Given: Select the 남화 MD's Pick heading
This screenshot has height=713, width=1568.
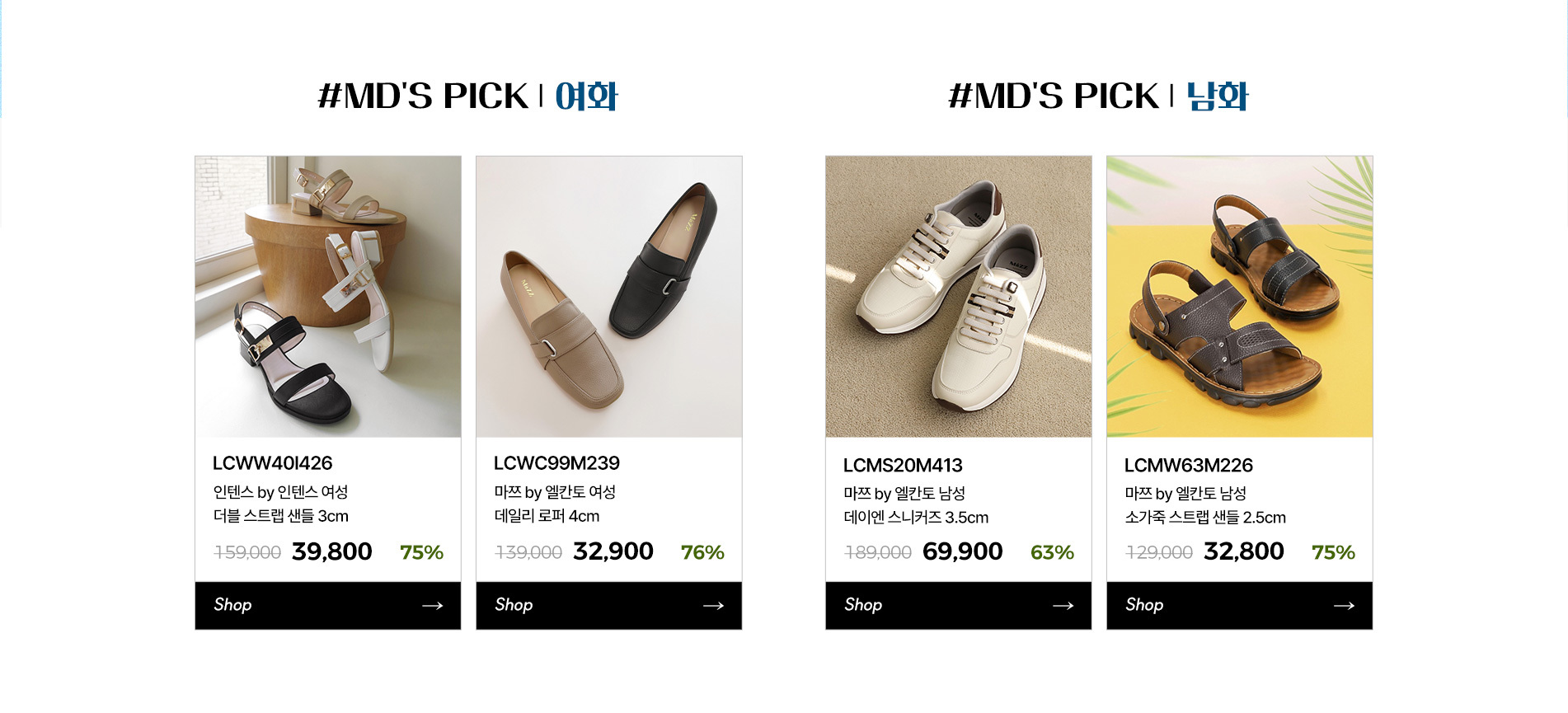Looking at the screenshot, I should [1098, 96].
